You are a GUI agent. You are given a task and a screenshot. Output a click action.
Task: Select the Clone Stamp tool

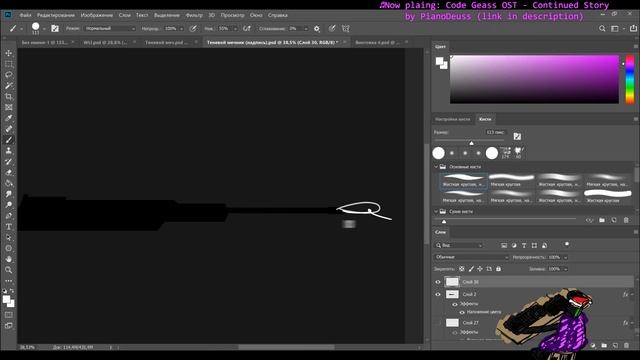[x=9, y=151]
